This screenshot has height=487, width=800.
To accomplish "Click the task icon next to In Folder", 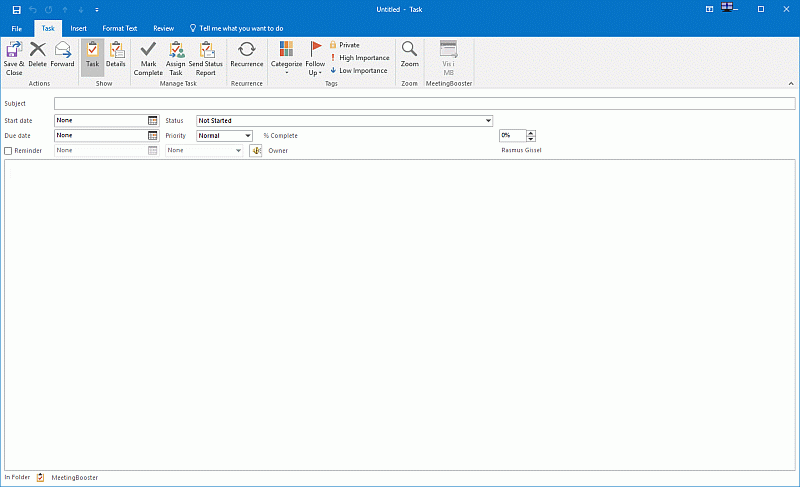I will pyautogui.click(x=40, y=477).
